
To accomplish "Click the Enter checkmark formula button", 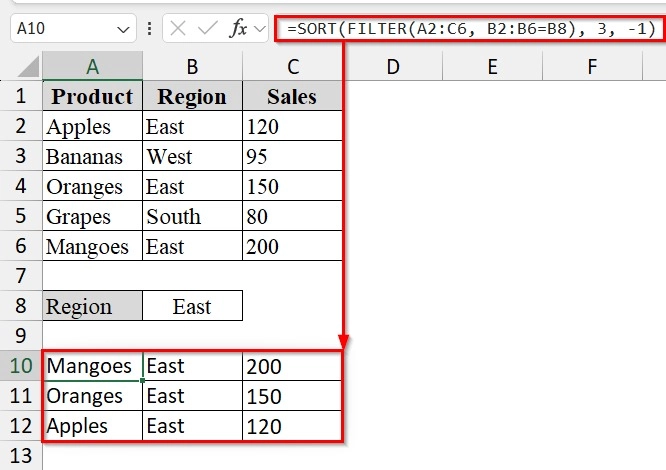I will click(x=211, y=28).
